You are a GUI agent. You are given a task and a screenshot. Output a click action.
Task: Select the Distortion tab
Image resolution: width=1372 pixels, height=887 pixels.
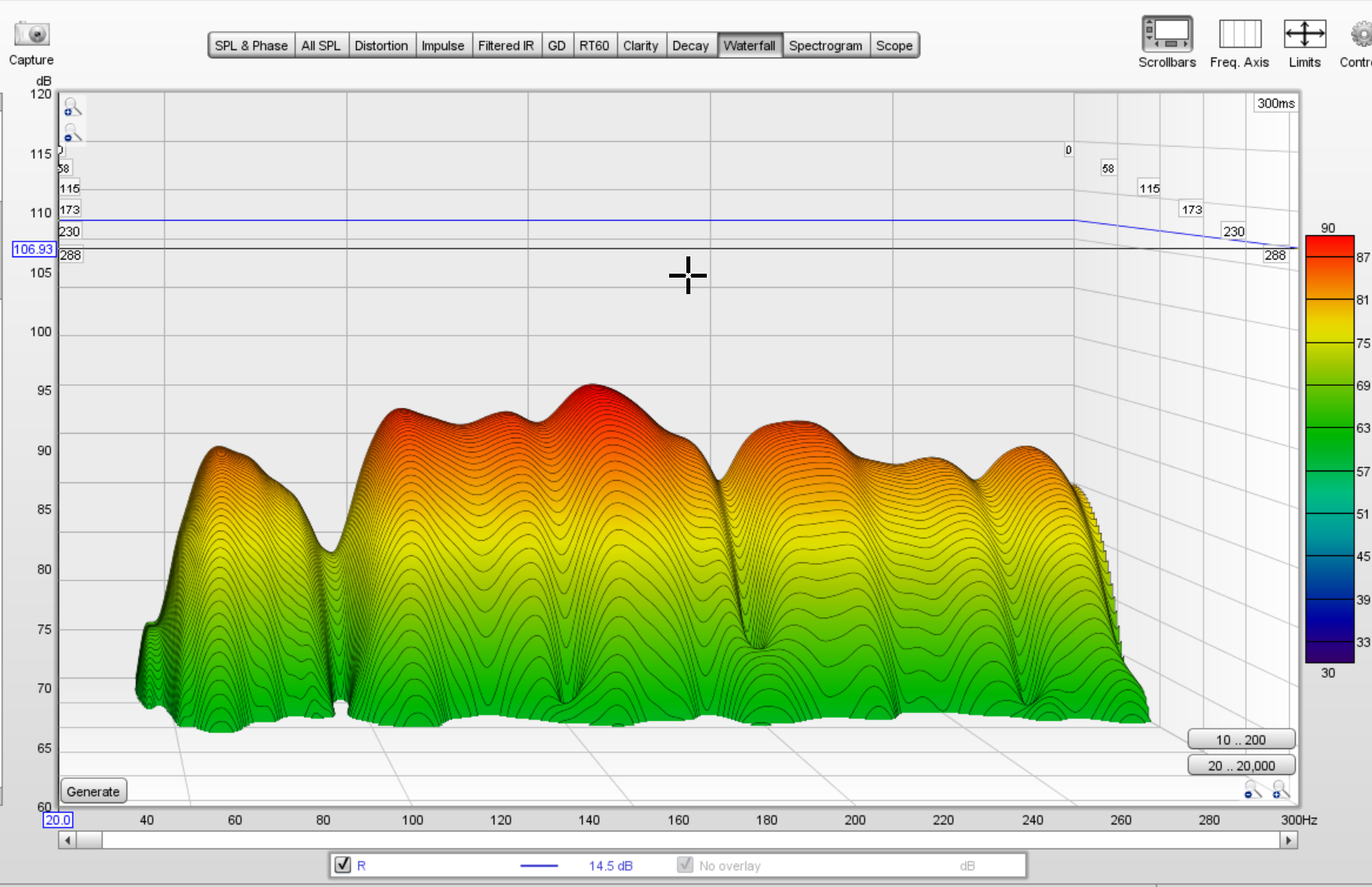tap(381, 45)
